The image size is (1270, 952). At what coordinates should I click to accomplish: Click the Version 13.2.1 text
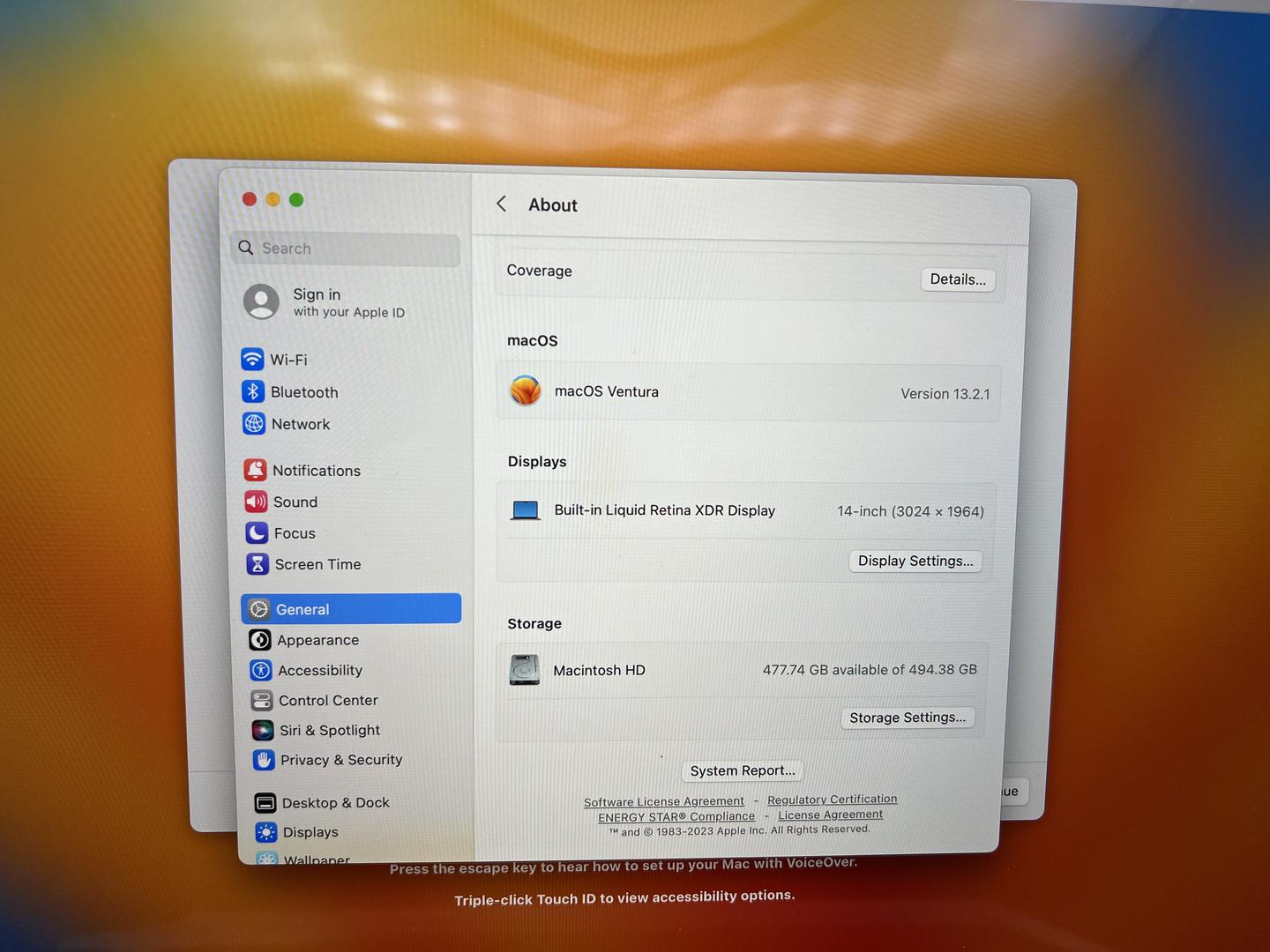[x=945, y=394]
